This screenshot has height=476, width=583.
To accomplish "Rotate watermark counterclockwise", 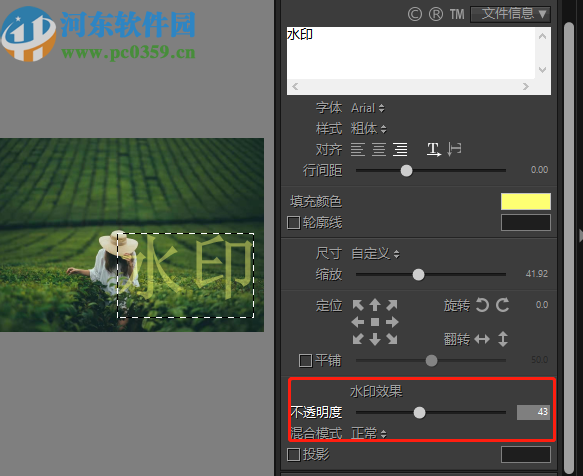I will pos(482,305).
